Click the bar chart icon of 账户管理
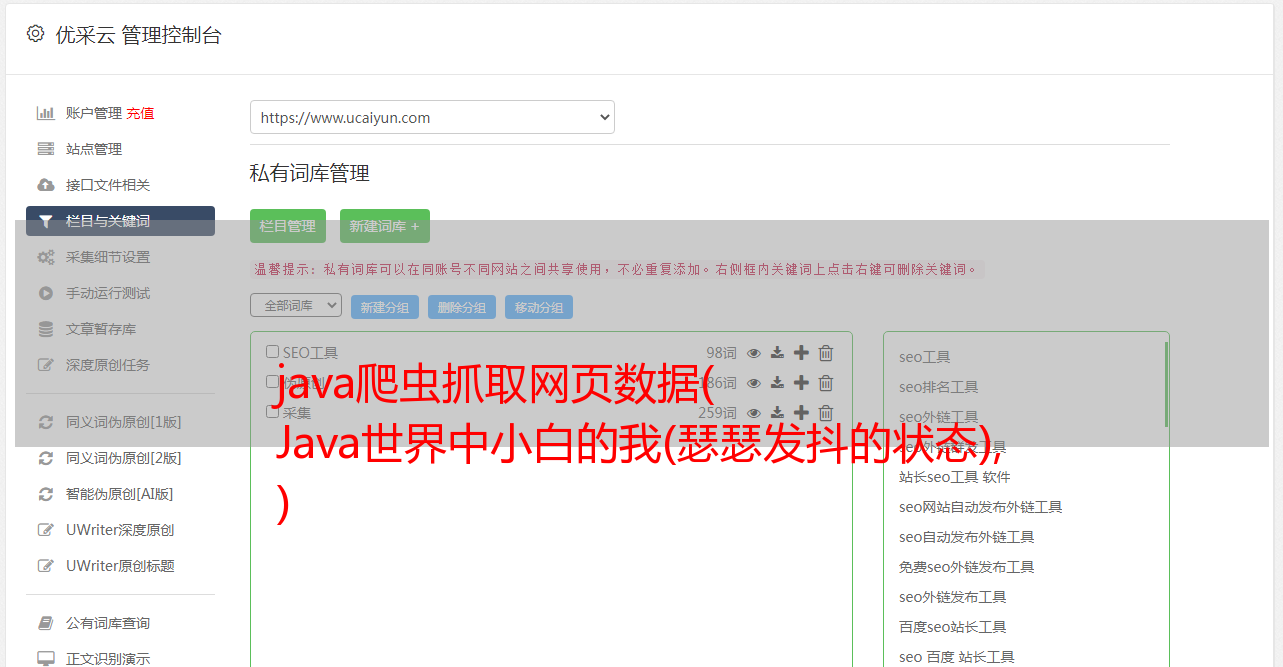Screen dimensions: 1283x667 (46, 113)
